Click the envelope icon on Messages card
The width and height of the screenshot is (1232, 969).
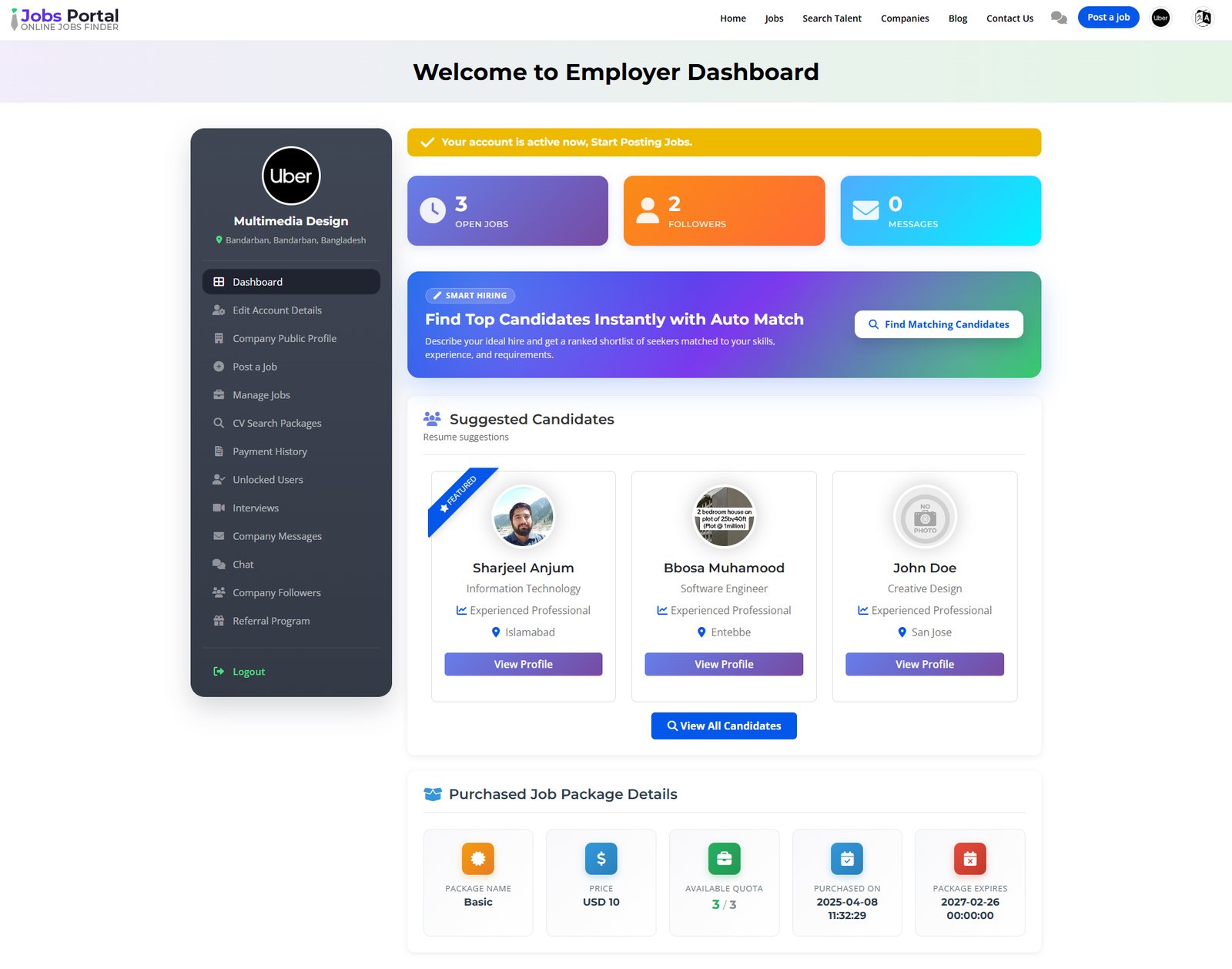coord(865,210)
